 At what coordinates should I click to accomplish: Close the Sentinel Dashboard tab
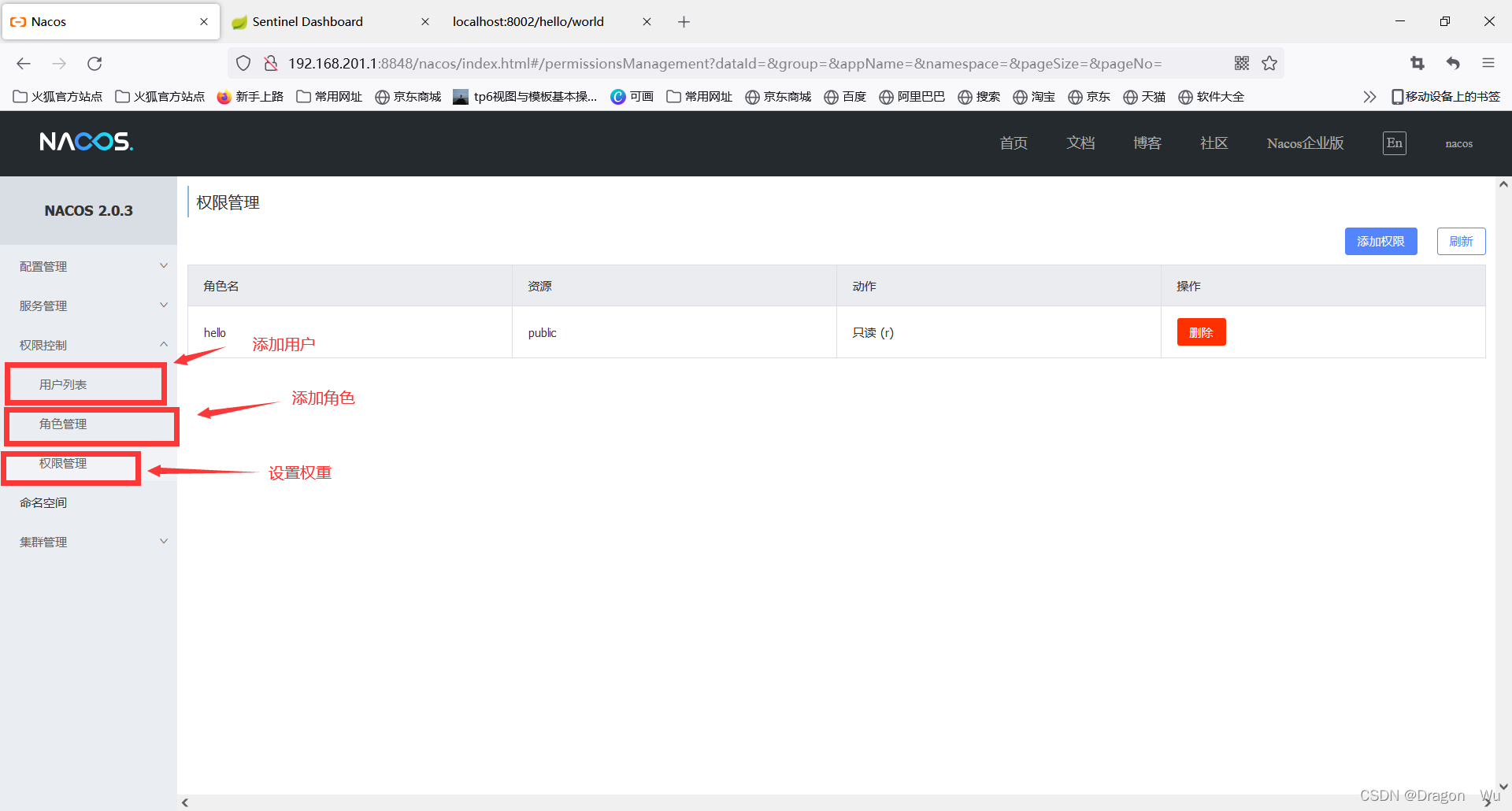[x=425, y=22]
